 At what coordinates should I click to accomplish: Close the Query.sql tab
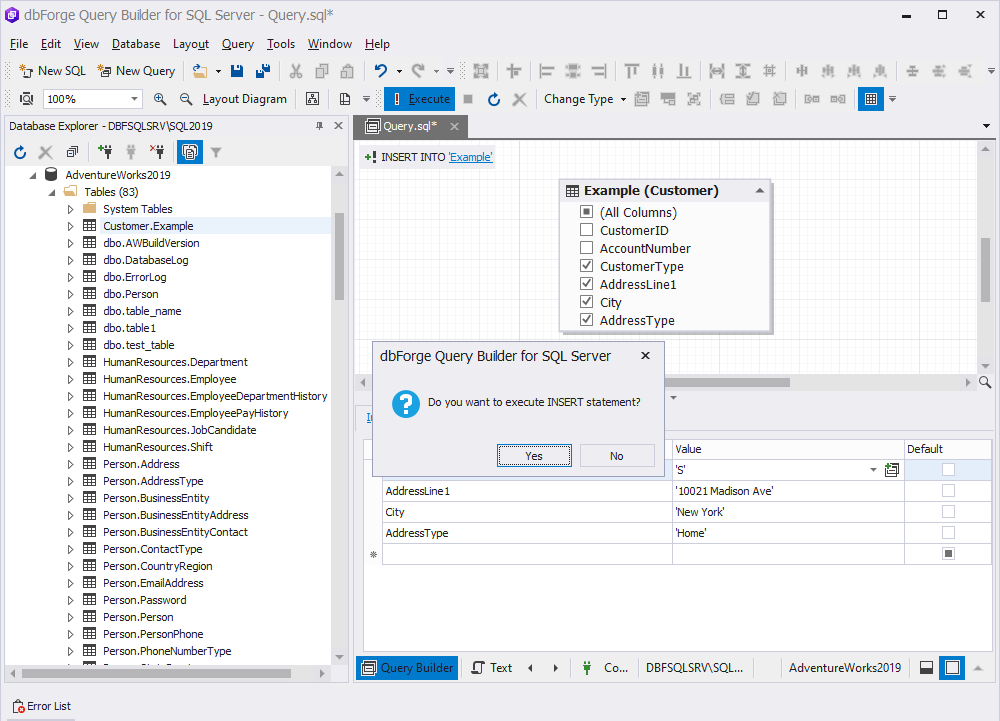[454, 126]
